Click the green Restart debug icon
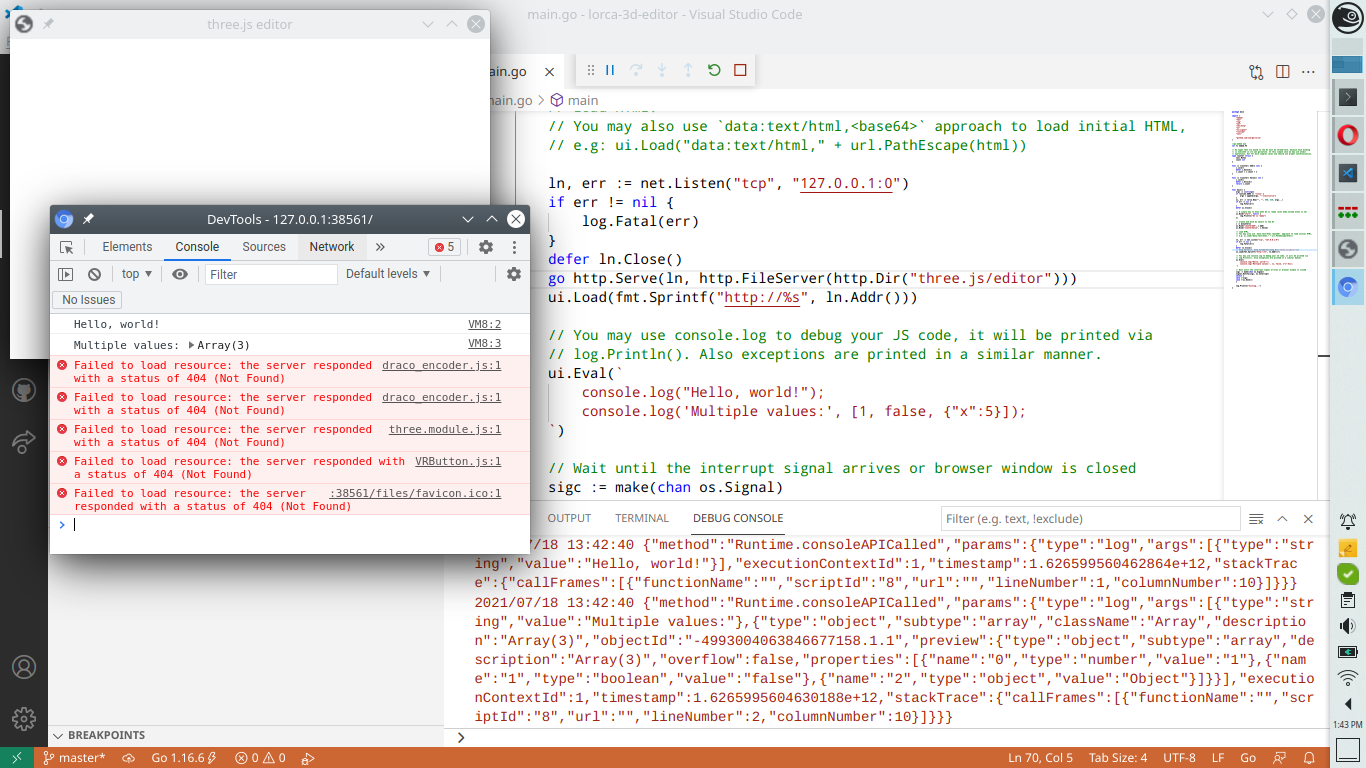 pos(712,70)
